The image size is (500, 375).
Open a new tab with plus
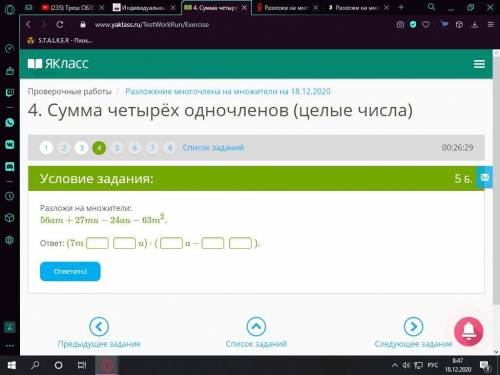[401, 7]
